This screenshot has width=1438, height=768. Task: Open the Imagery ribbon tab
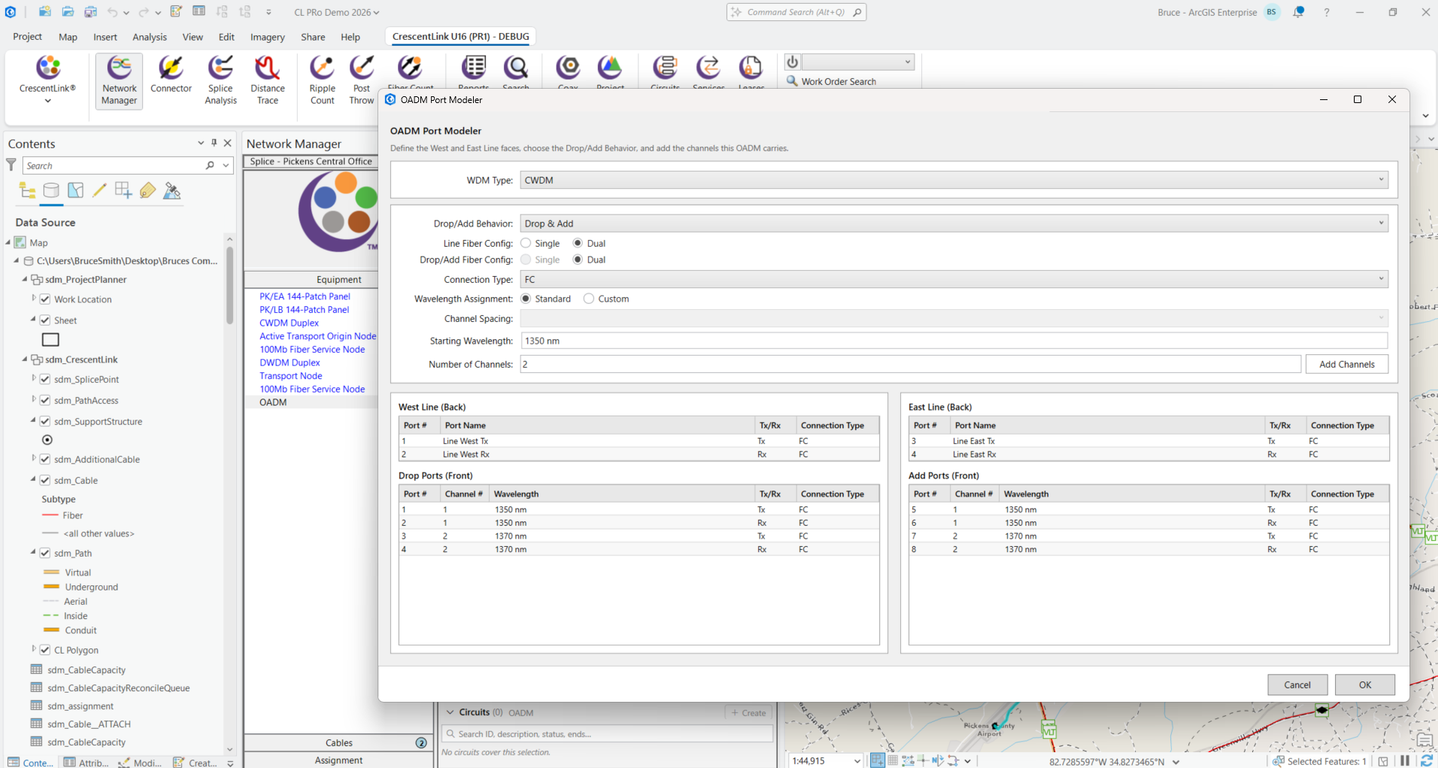click(x=267, y=37)
